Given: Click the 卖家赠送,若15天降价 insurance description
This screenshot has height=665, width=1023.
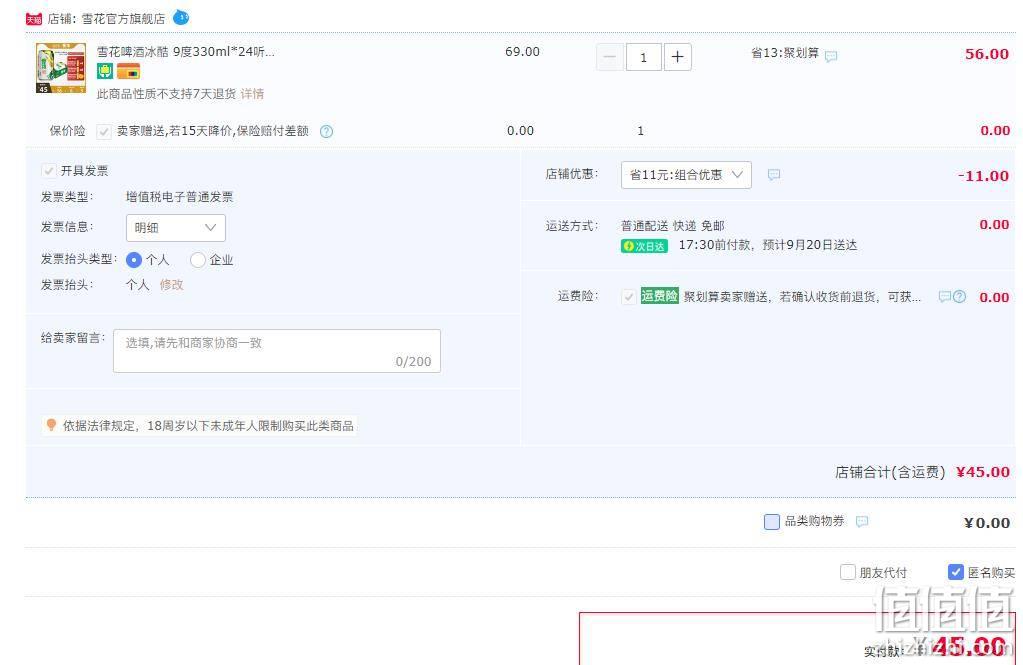Looking at the screenshot, I should (213, 131).
